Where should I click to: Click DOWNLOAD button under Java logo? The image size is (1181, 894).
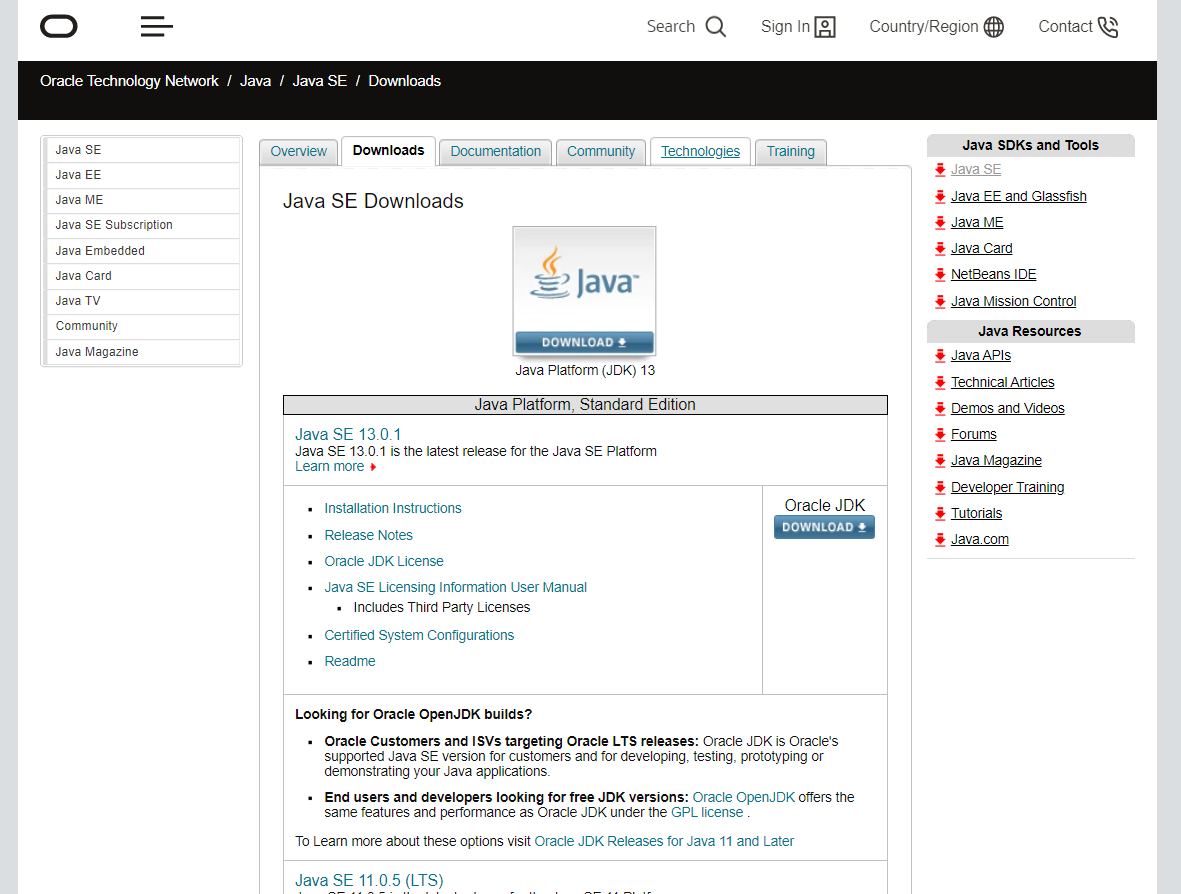pos(584,342)
